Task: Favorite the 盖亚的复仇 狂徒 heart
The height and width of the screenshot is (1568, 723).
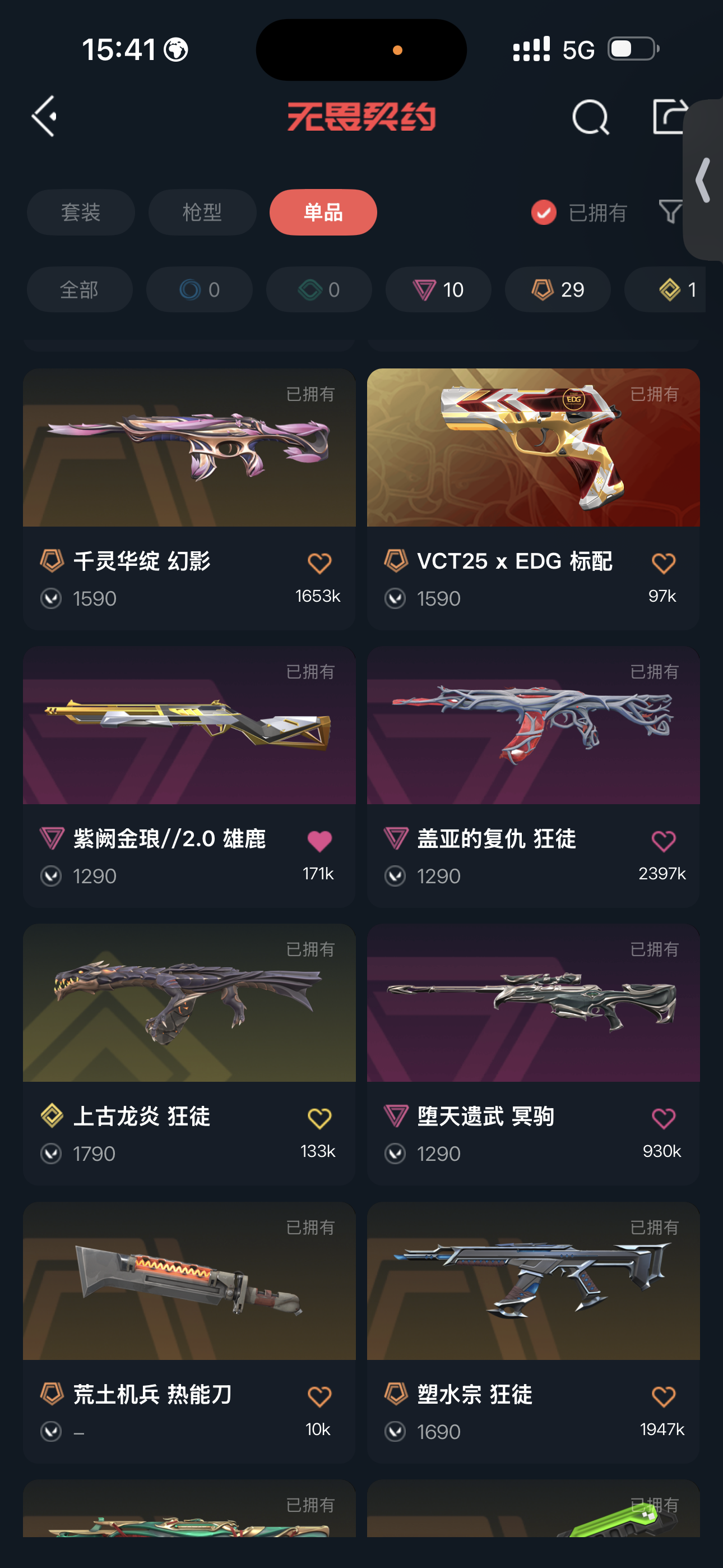Action: pyautogui.click(x=664, y=841)
